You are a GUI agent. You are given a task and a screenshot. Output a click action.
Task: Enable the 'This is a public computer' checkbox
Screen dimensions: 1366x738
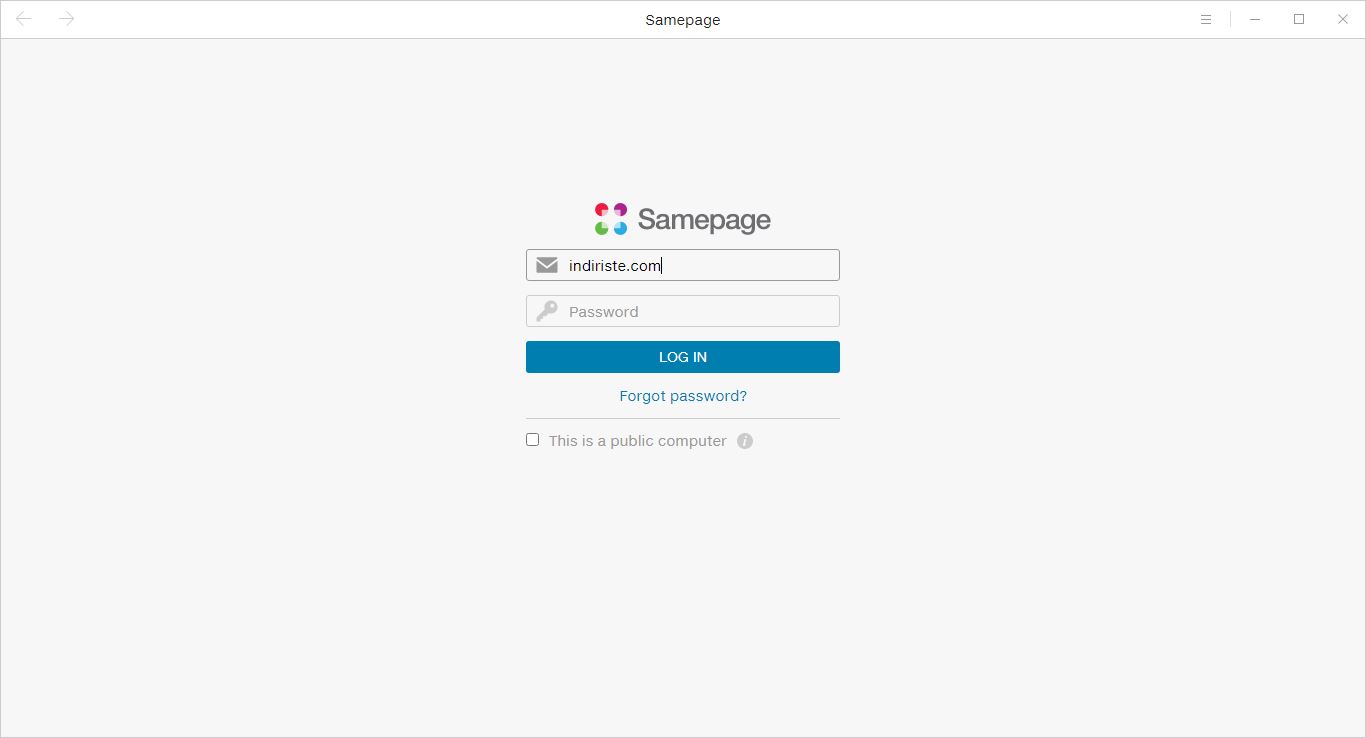[533, 440]
